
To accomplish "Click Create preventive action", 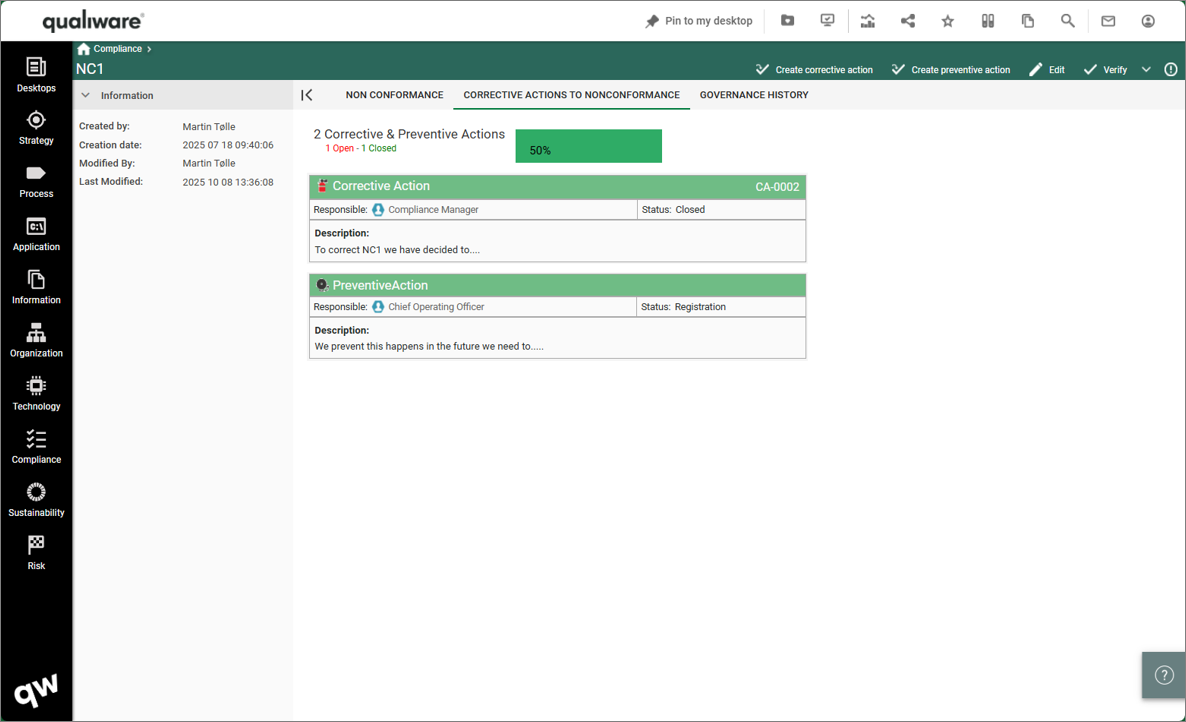I will pos(950,70).
